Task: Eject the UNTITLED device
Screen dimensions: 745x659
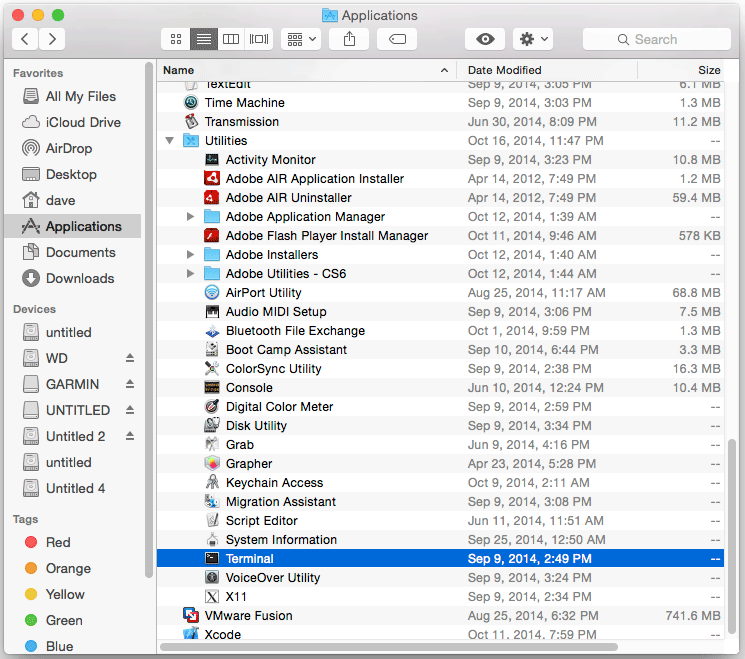Action: click(130, 410)
